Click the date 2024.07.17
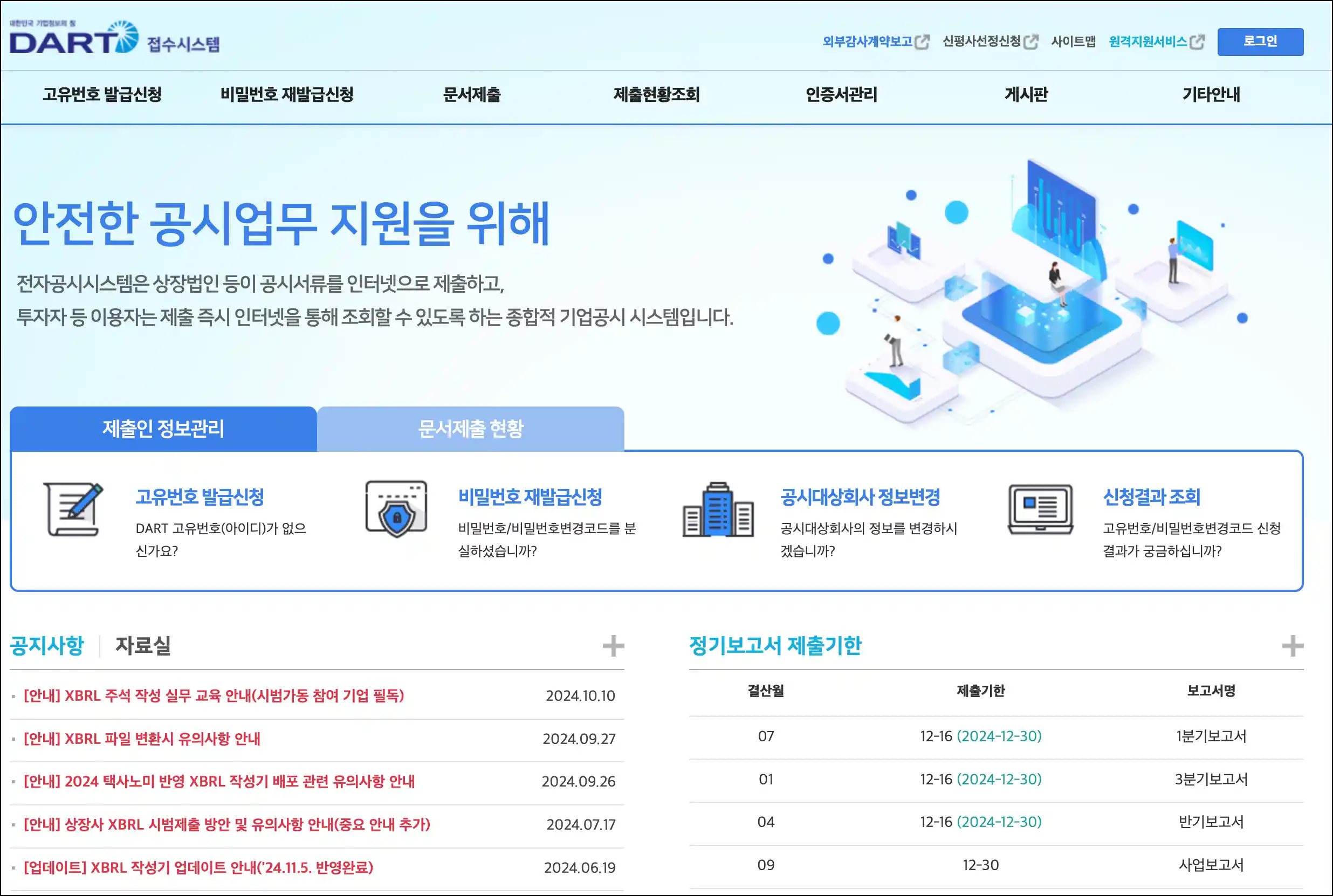1333x896 pixels. click(581, 825)
